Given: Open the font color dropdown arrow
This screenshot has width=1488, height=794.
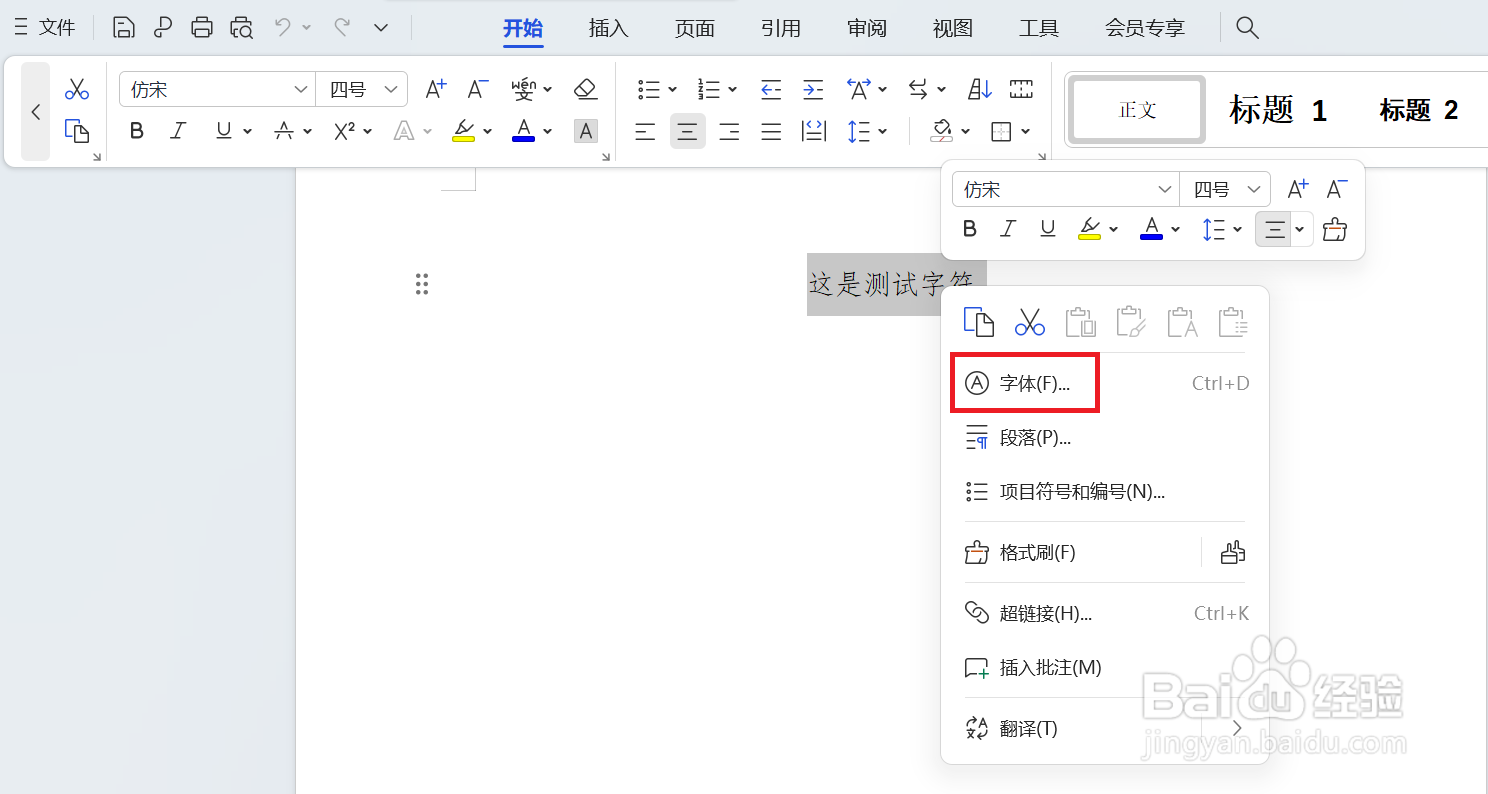Looking at the screenshot, I should (547, 130).
